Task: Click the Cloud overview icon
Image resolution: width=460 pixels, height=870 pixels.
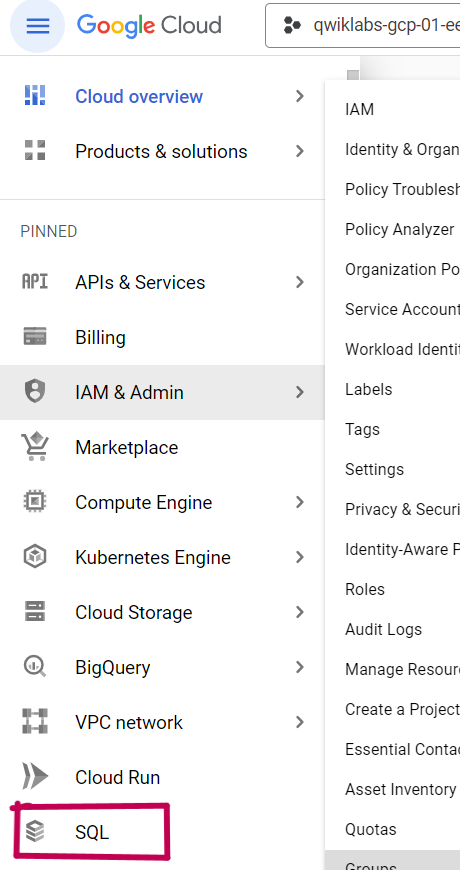Action: (35, 96)
